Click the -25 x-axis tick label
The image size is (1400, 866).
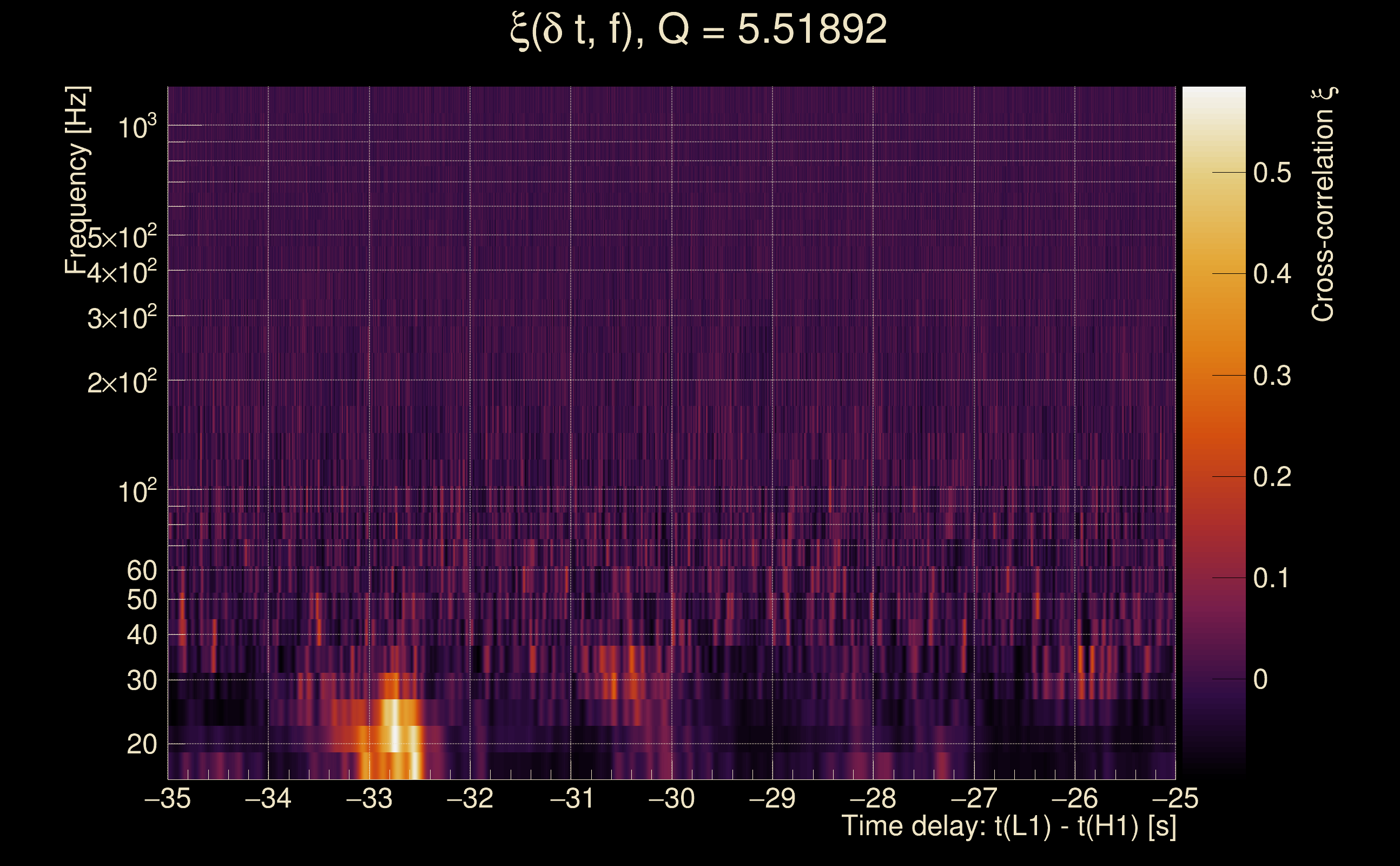[x=1175, y=799]
